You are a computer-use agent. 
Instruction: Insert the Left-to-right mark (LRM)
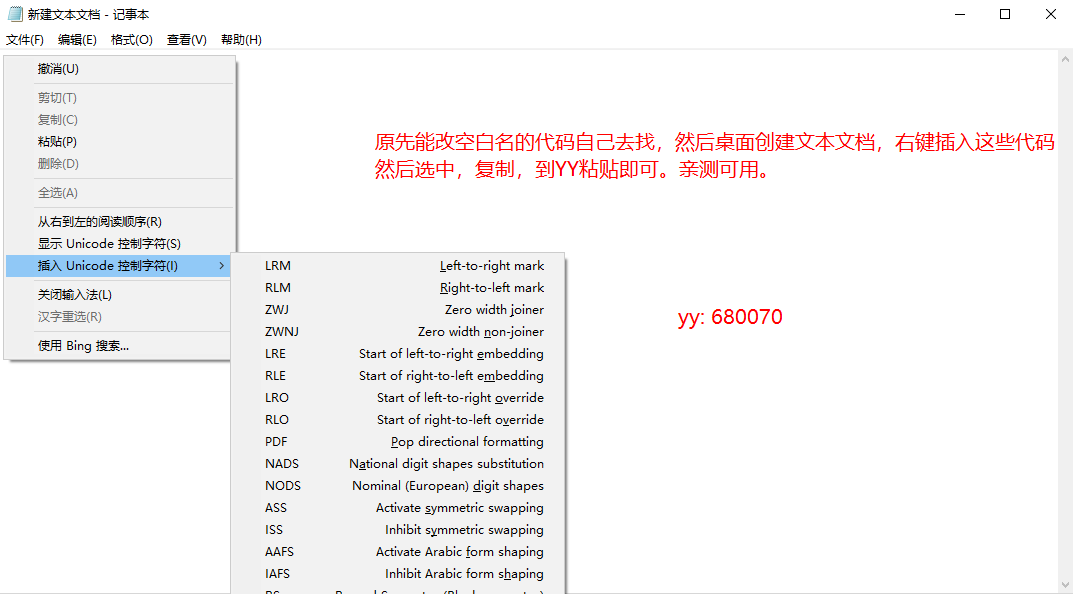(x=400, y=266)
